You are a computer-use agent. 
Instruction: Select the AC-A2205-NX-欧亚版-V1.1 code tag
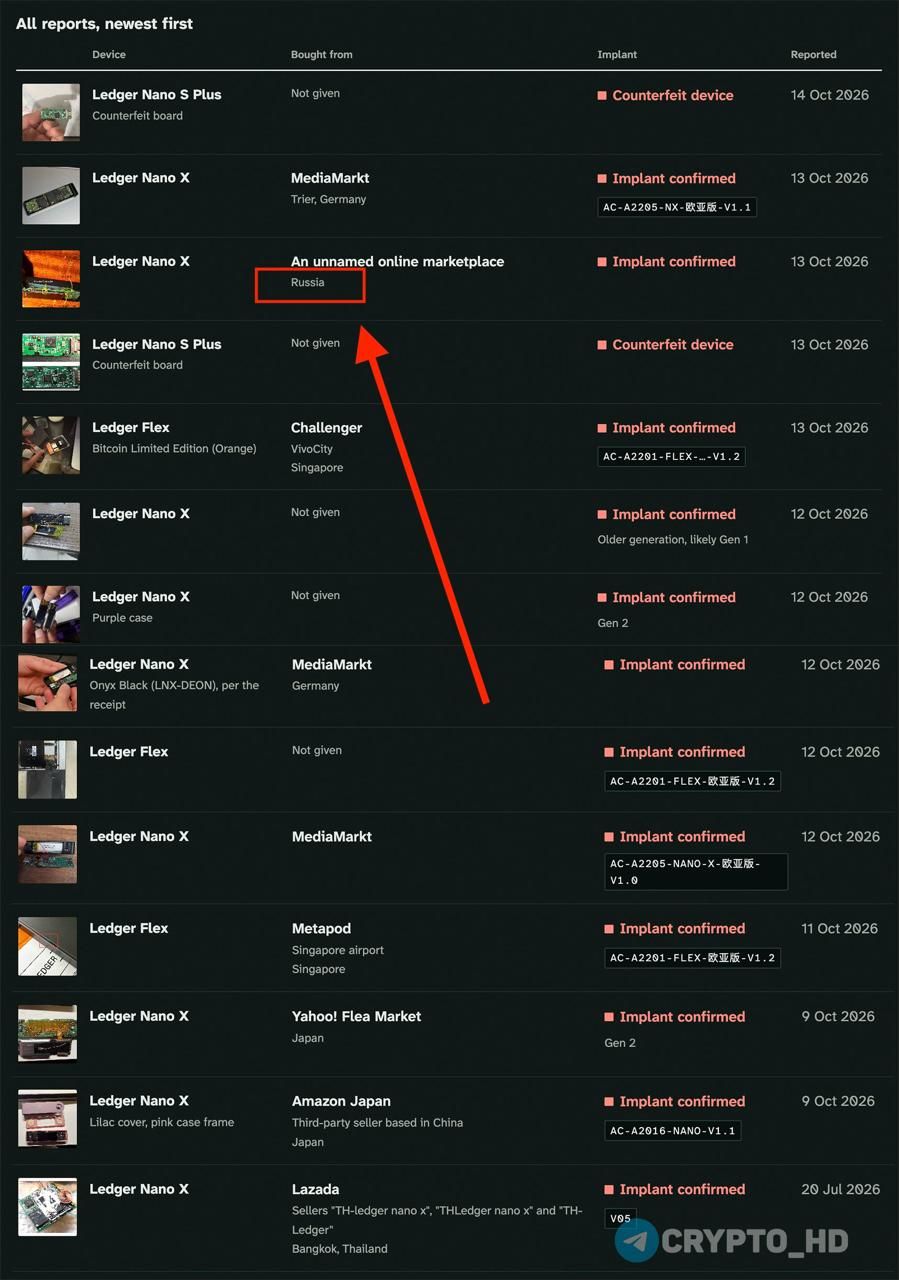click(677, 207)
